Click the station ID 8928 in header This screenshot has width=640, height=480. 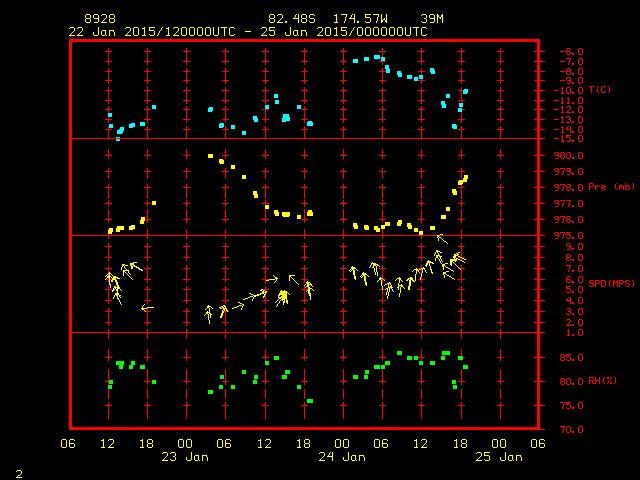click(x=100, y=19)
